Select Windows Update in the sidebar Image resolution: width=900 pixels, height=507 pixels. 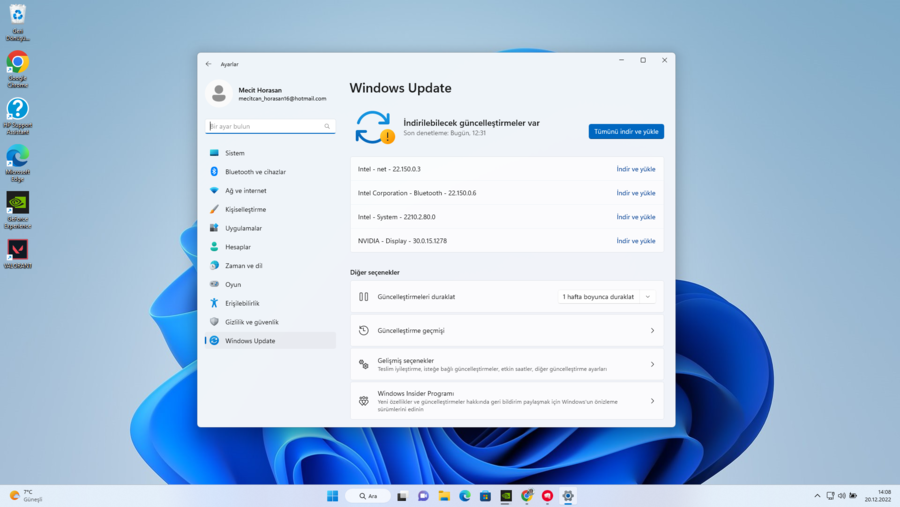pyautogui.click(x=270, y=340)
